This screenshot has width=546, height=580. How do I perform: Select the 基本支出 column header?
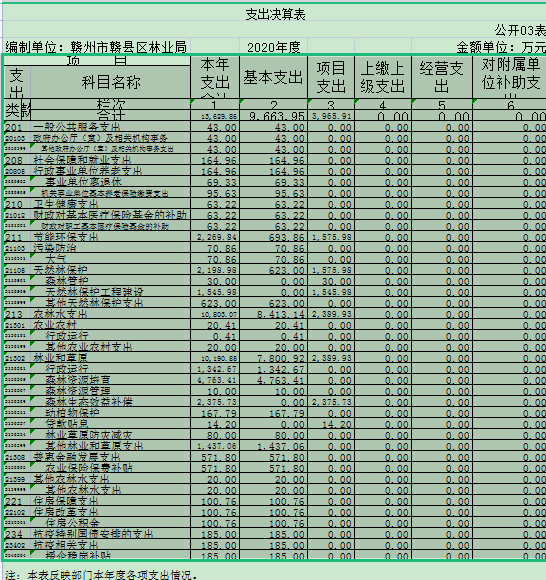273,77
